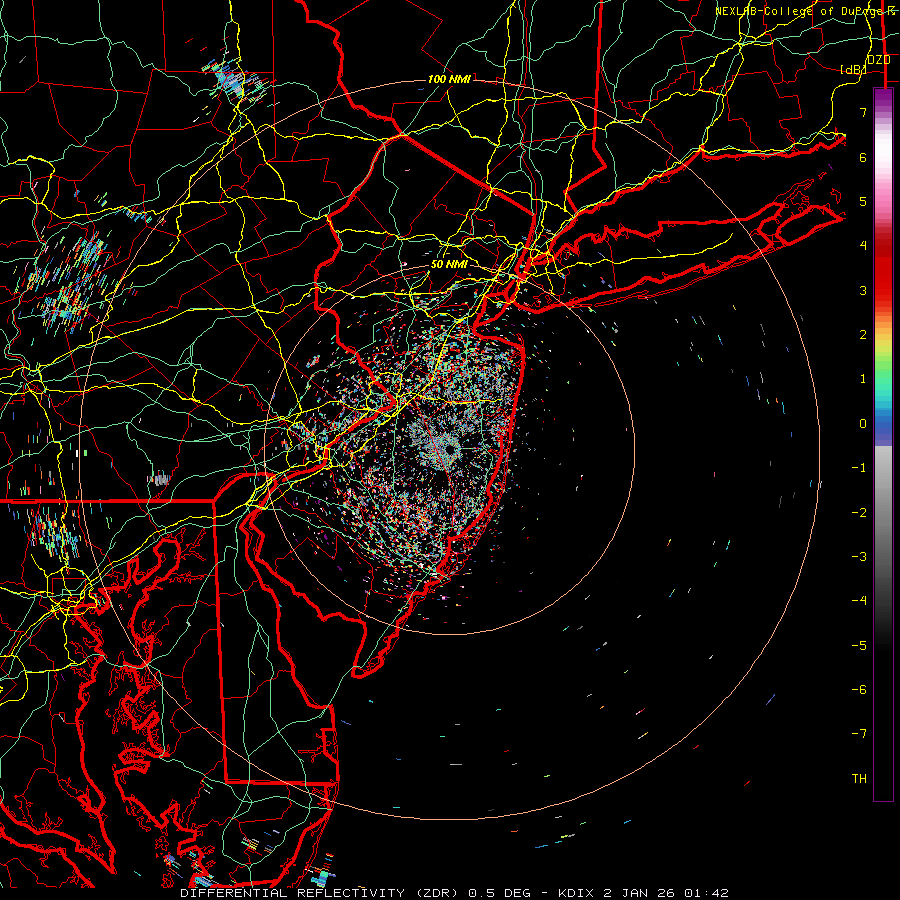
Task: Click the KDIX radar site center point
Action: tap(450, 449)
